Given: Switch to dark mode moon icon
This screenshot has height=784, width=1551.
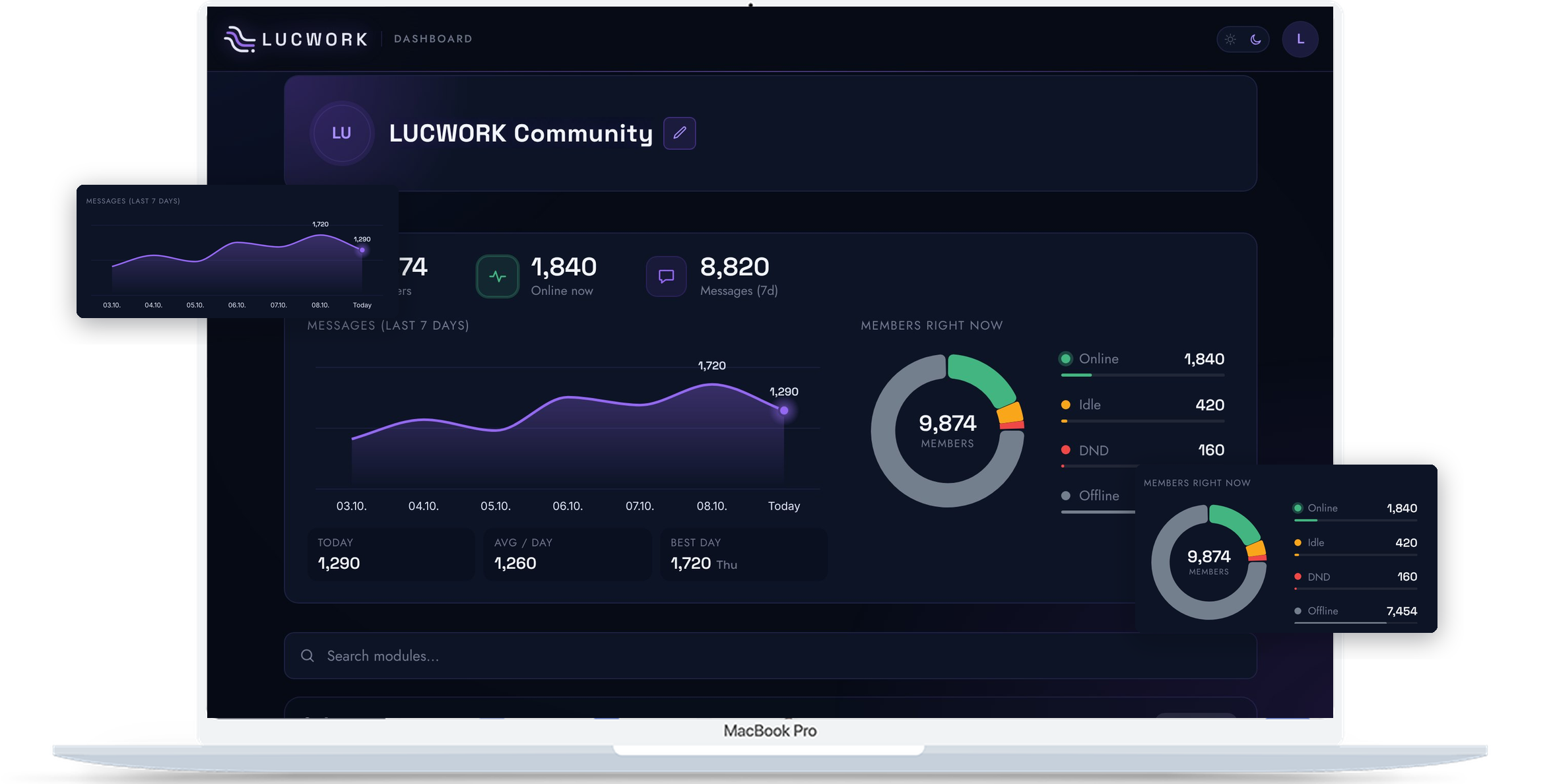Looking at the screenshot, I should tap(1256, 40).
